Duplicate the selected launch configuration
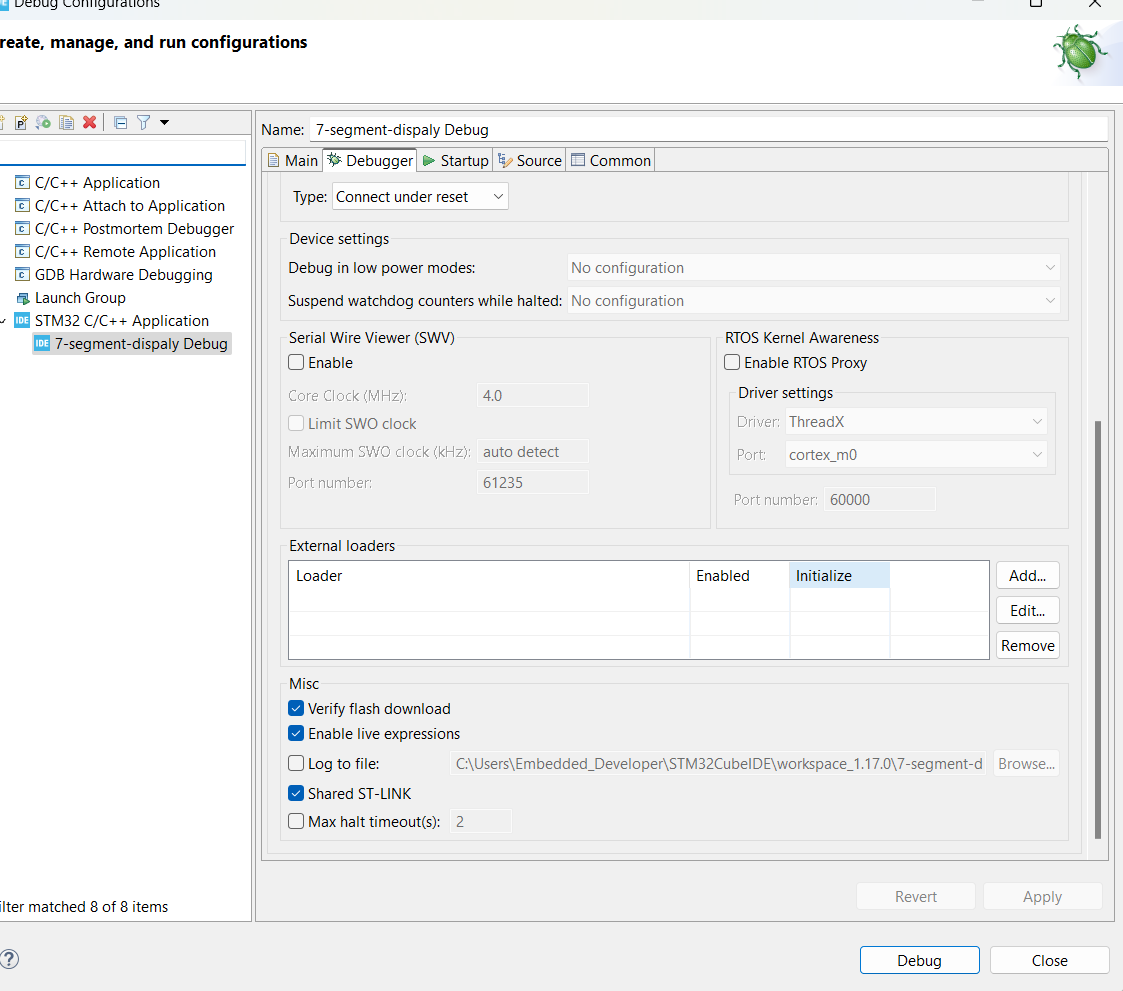 [66, 122]
